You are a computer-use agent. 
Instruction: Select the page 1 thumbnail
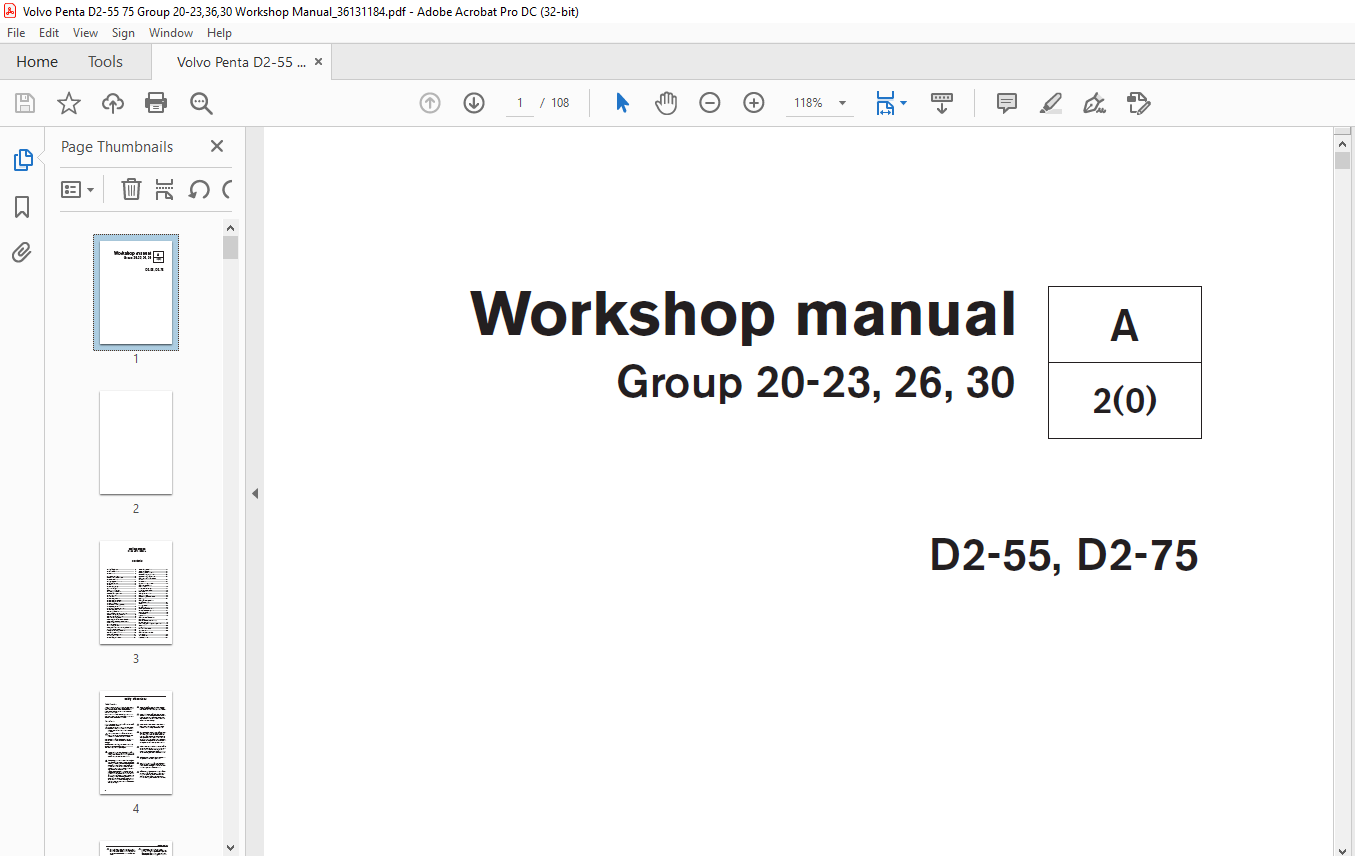[x=136, y=292]
